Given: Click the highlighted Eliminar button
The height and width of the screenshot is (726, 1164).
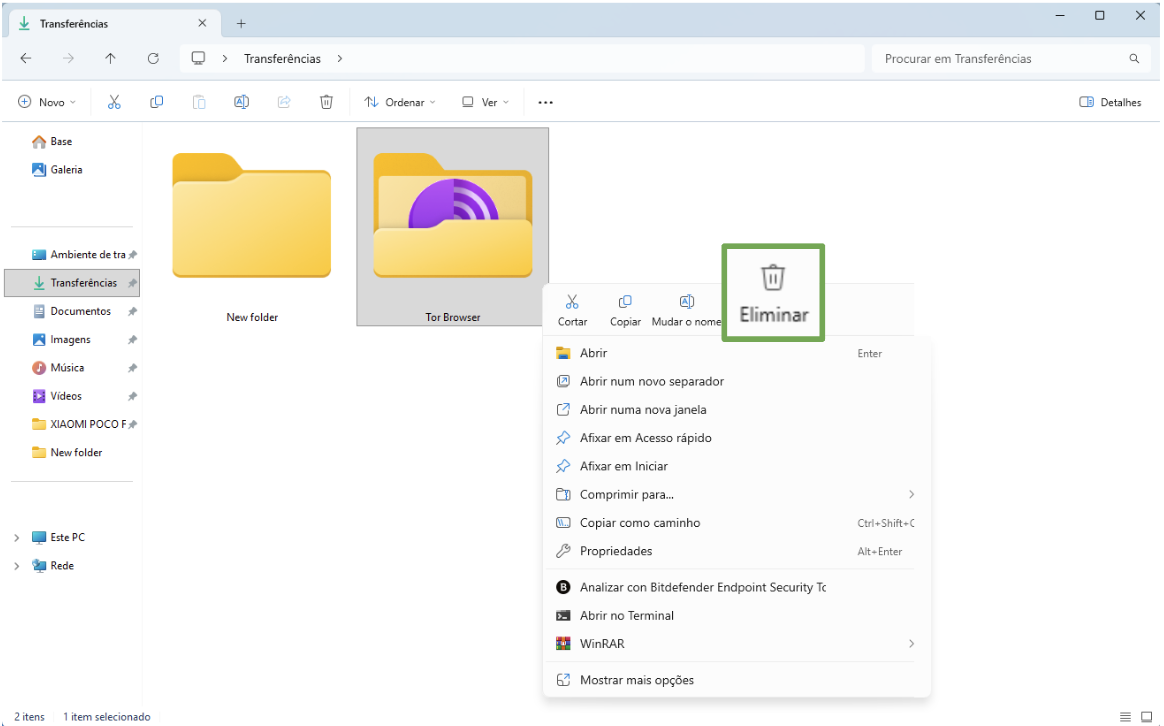Looking at the screenshot, I should [x=772, y=291].
